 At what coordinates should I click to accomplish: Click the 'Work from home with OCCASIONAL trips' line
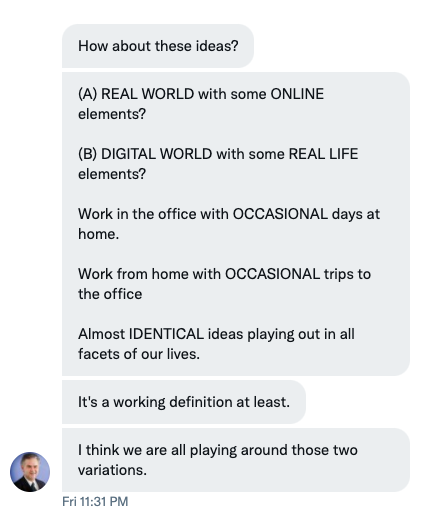225,284
